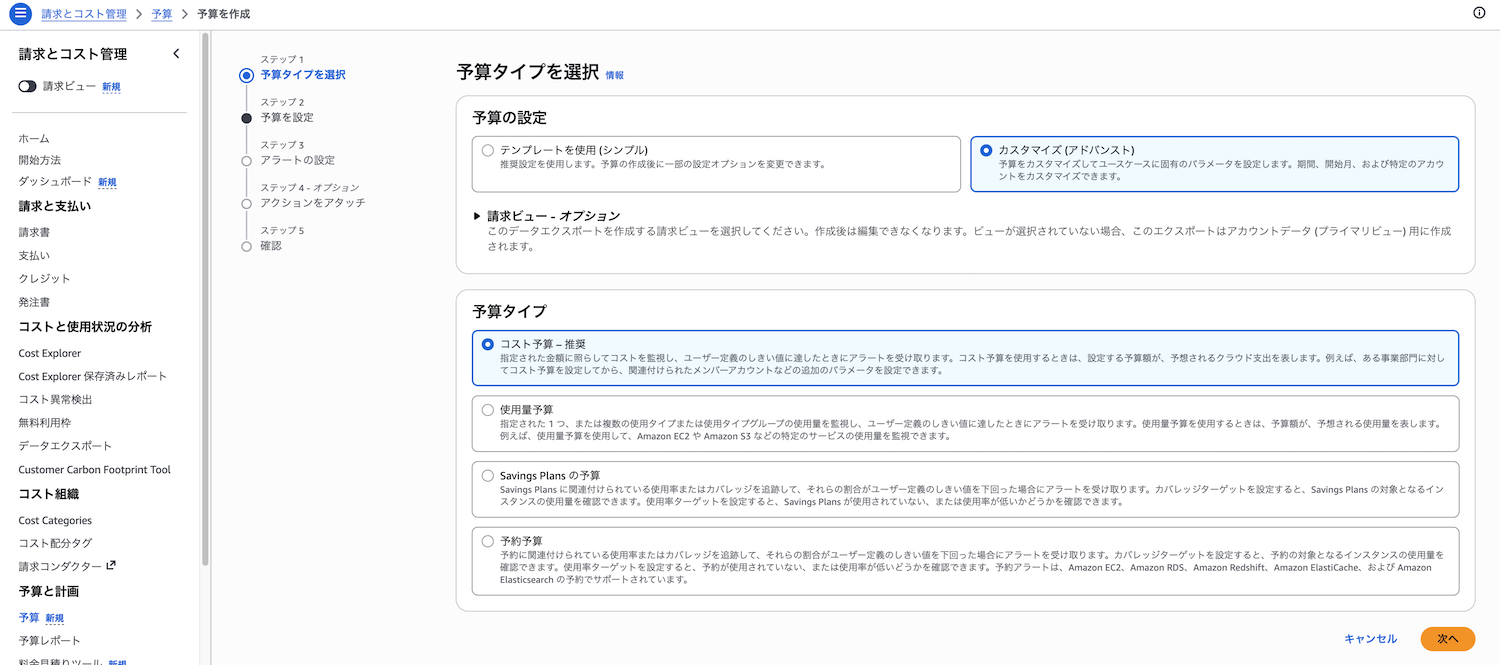Toggle the 請求ビュー switch

(27, 87)
